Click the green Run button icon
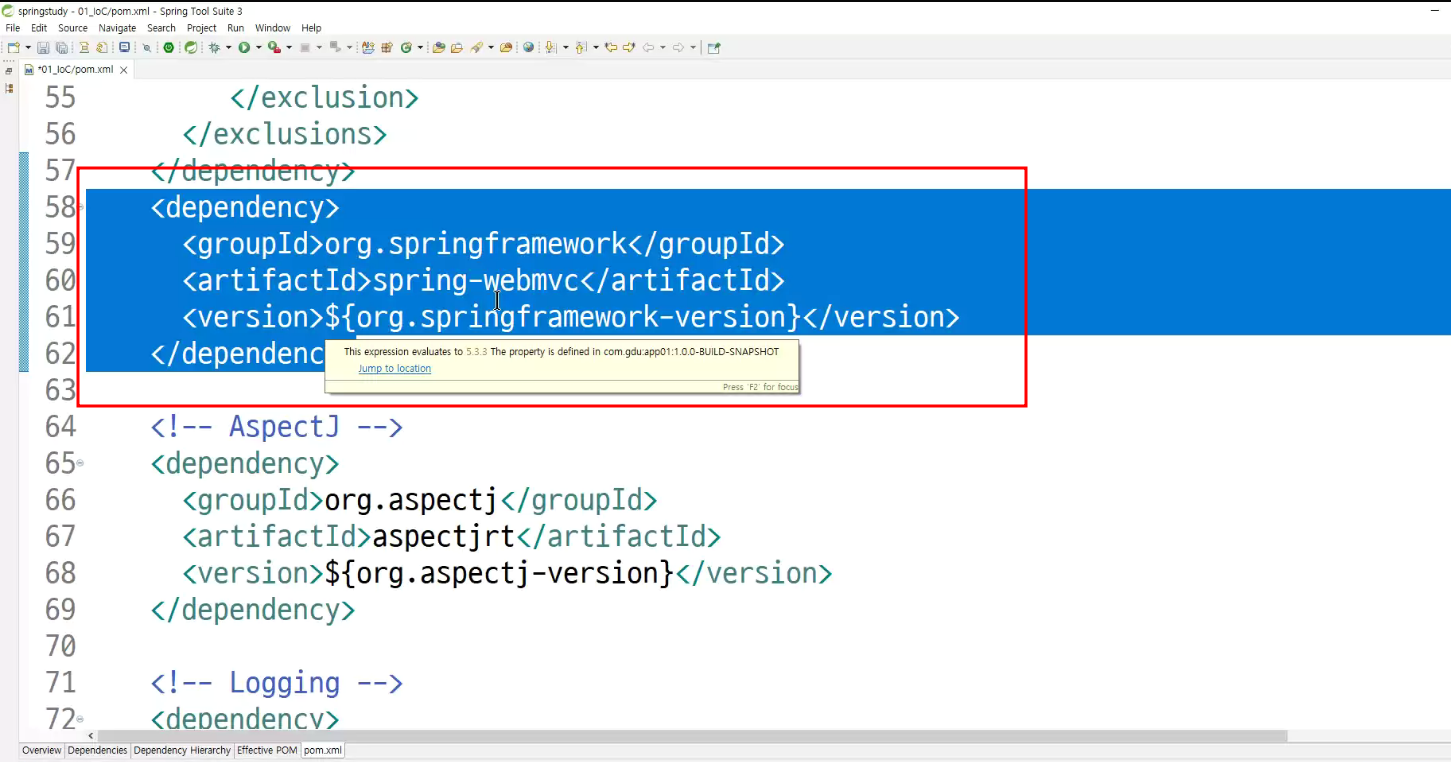 coord(243,47)
